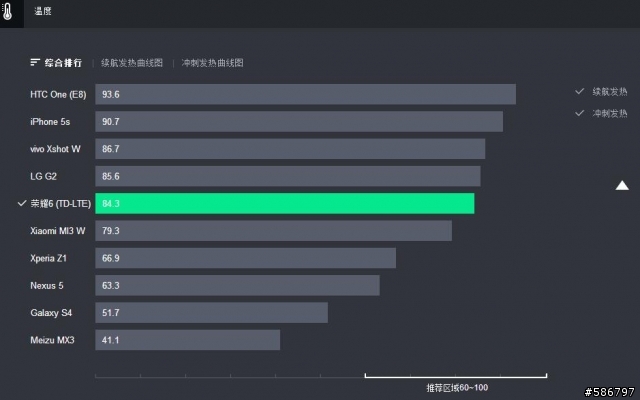640x400 pixels.
Task: Click the 90.7 score bar
Action: (299, 122)
